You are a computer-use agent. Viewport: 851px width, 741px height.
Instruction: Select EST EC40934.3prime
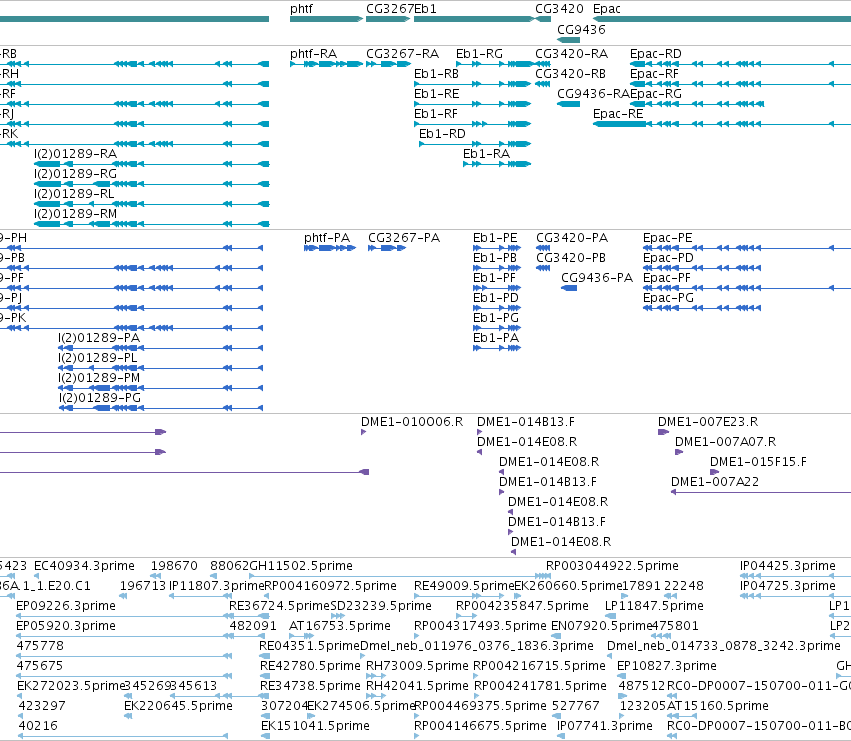tap(84, 566)
